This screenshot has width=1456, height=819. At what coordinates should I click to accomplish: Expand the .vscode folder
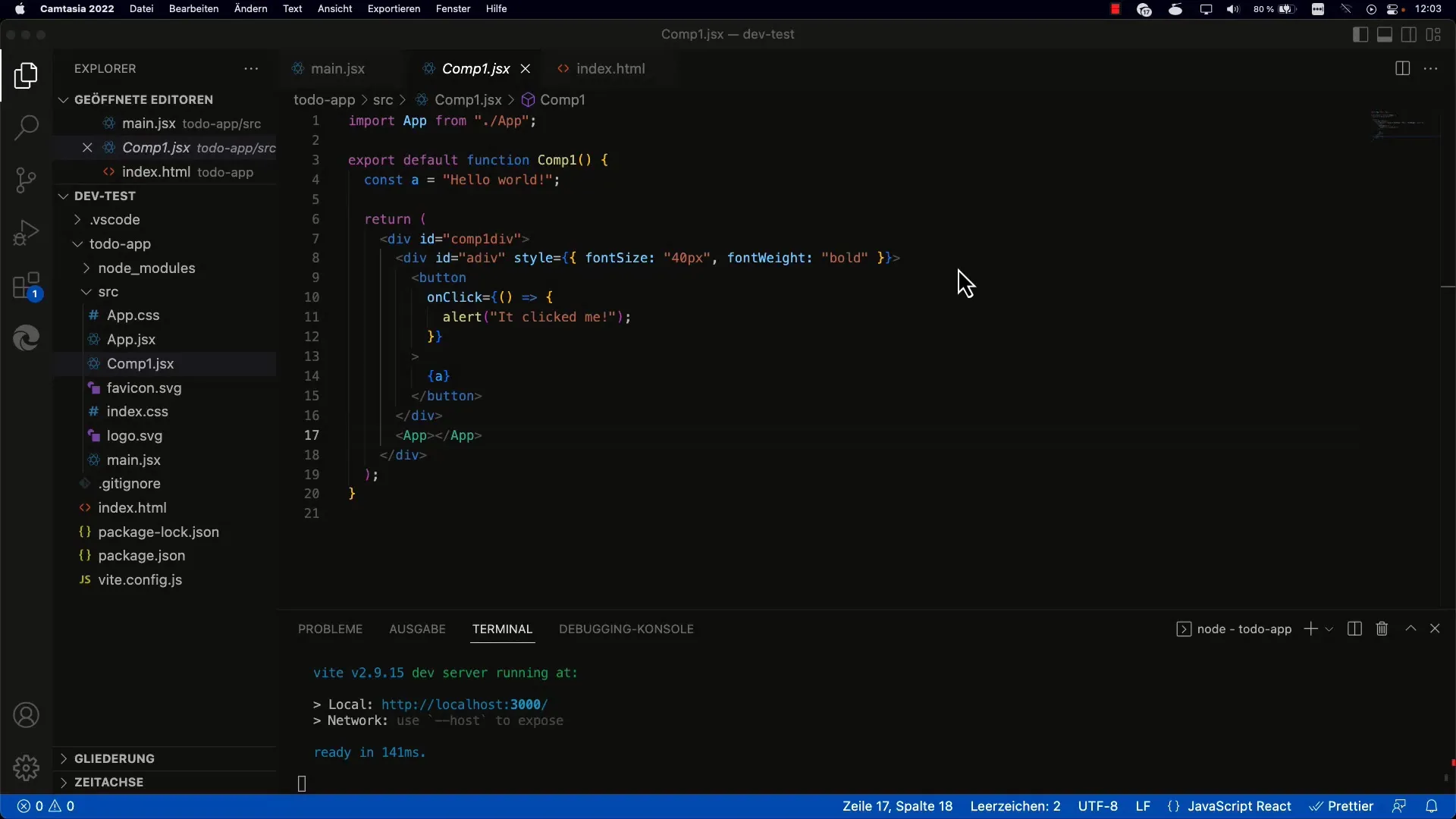click(77, 219)
